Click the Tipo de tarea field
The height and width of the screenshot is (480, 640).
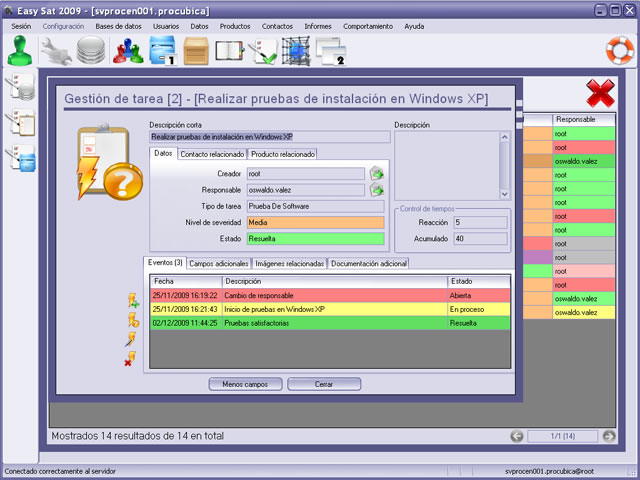[316, 207]
